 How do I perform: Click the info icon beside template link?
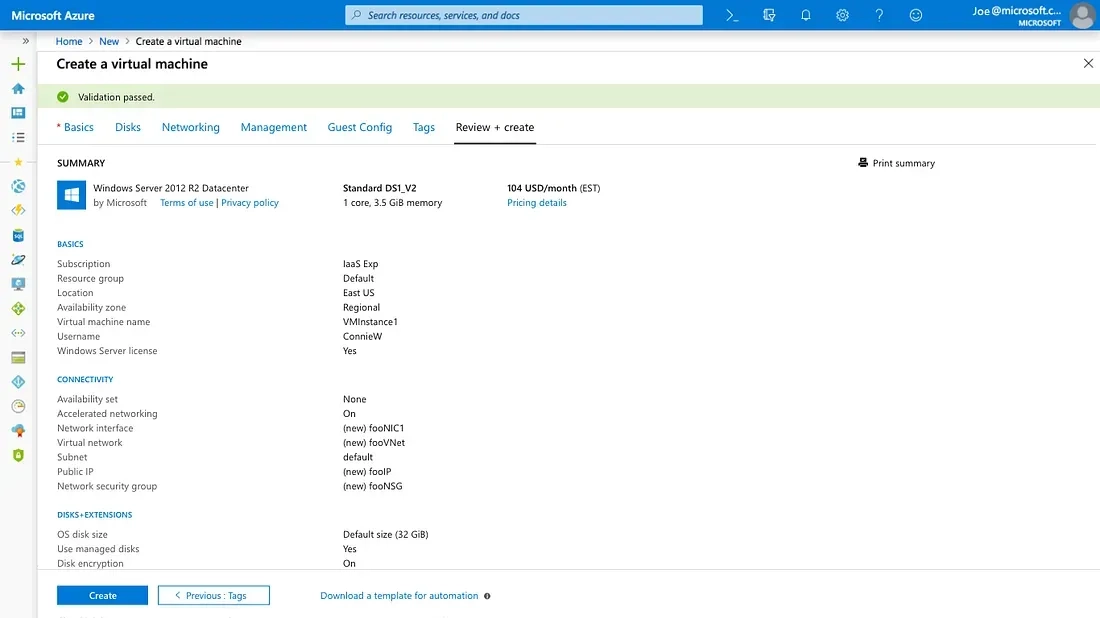[x=487, y=596]
